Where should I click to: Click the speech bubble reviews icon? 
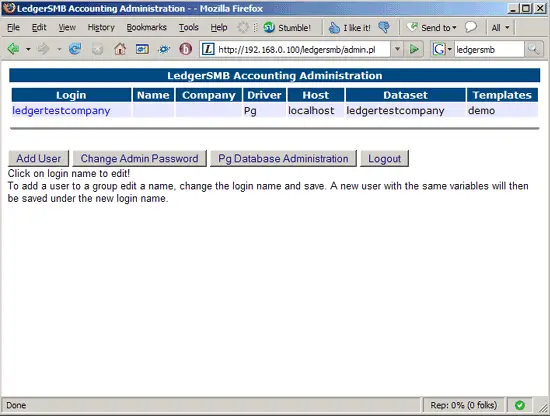[x=471, y=27]
